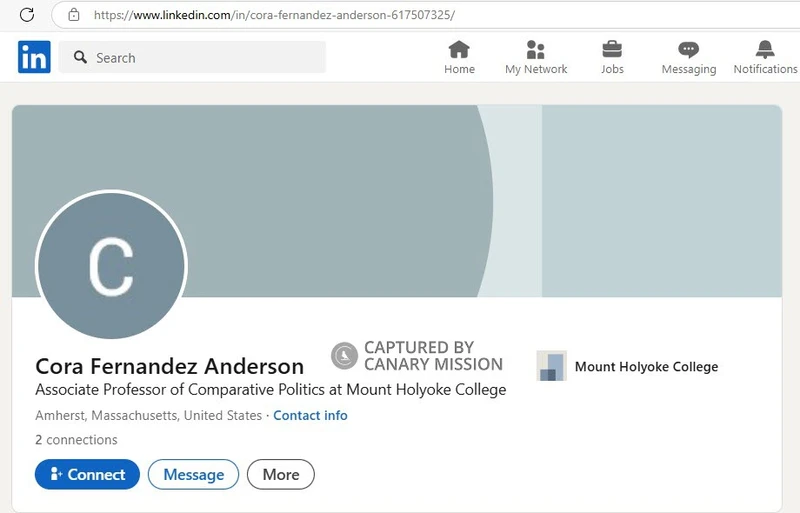Click the 2 connections text
This screenshot has height=513, width=800.
(x=76, y=439)
